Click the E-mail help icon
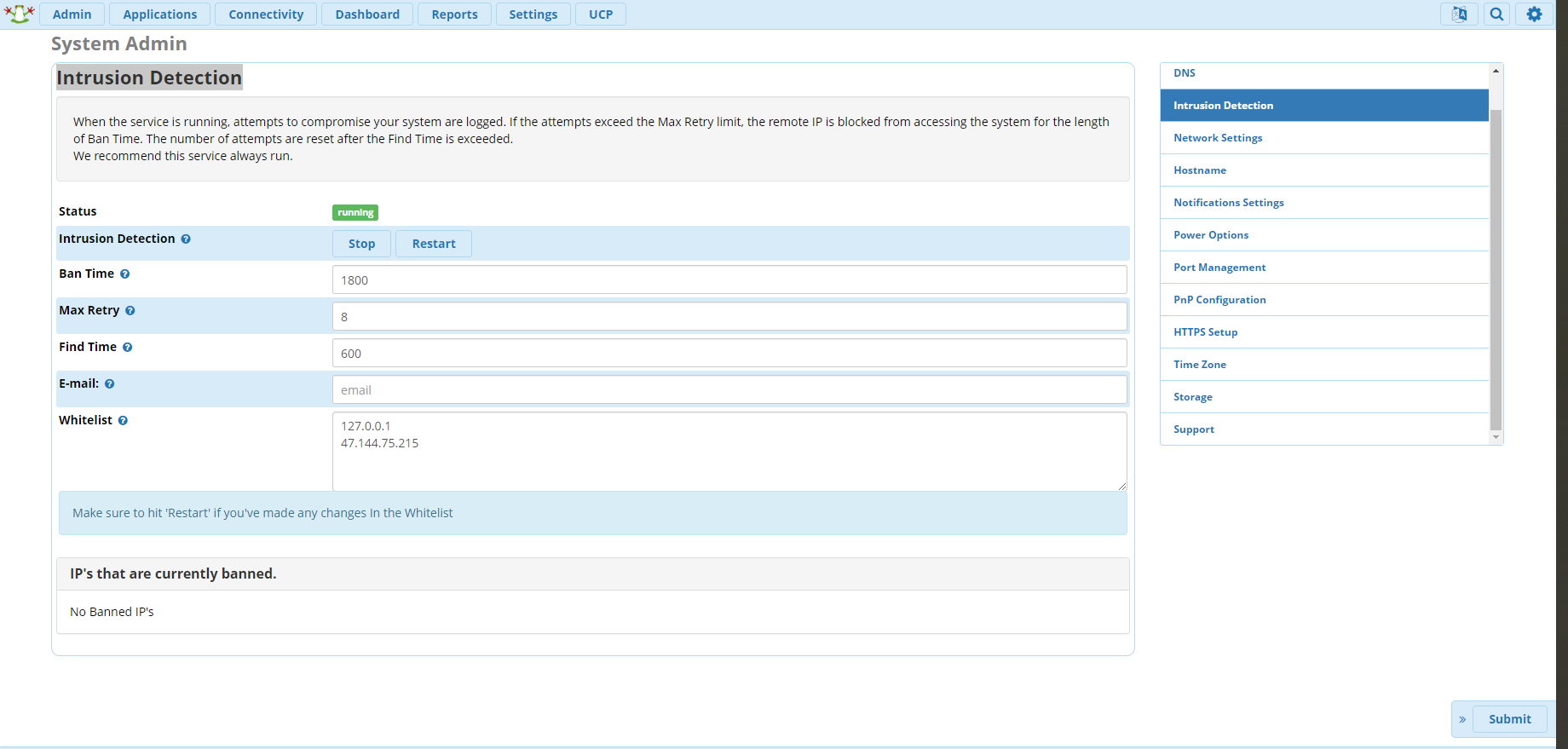The height and width of the screenshot is (749, 1568). [109, 384]
